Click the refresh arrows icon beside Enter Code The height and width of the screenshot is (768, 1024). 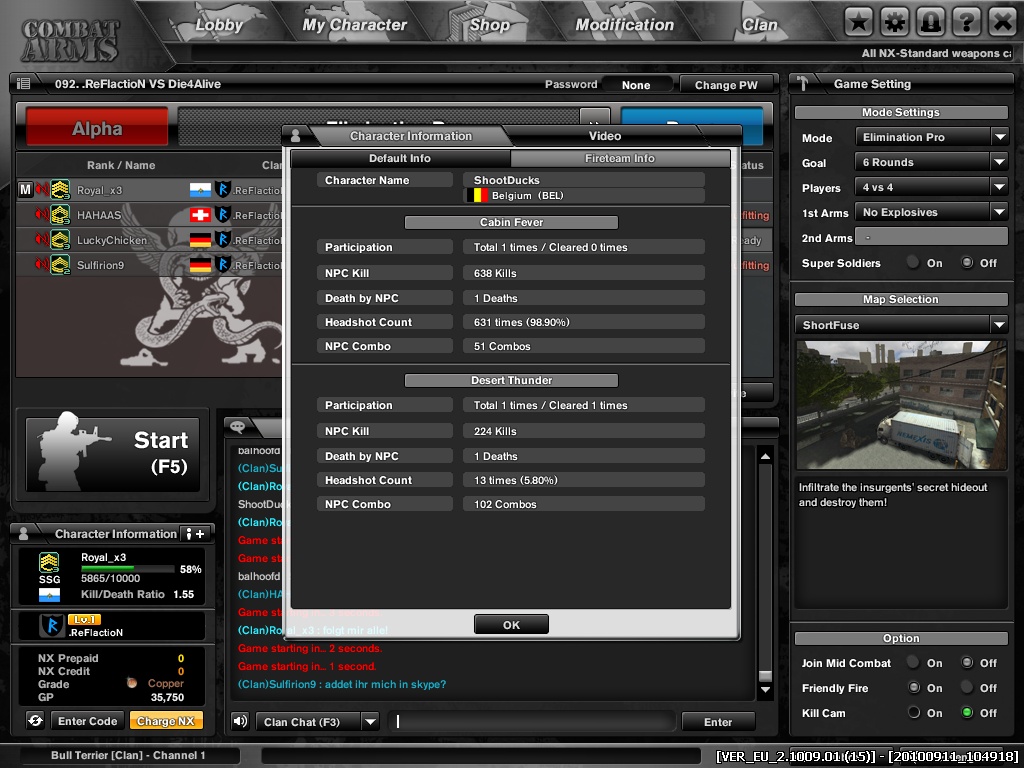point(35,721)
